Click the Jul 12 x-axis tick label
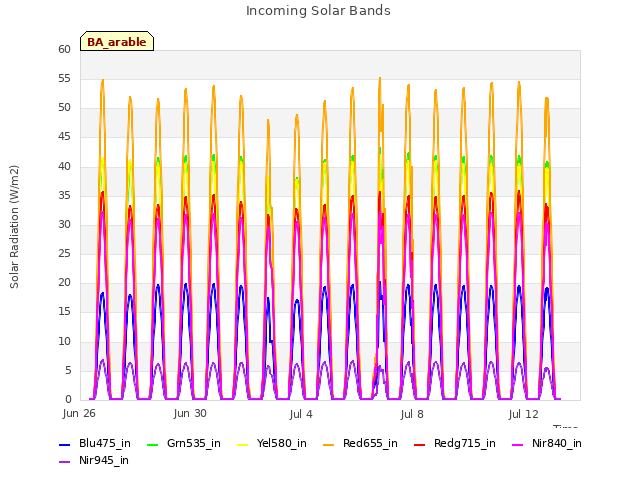Viewport: 640px width, 480px height. (524, 414)
